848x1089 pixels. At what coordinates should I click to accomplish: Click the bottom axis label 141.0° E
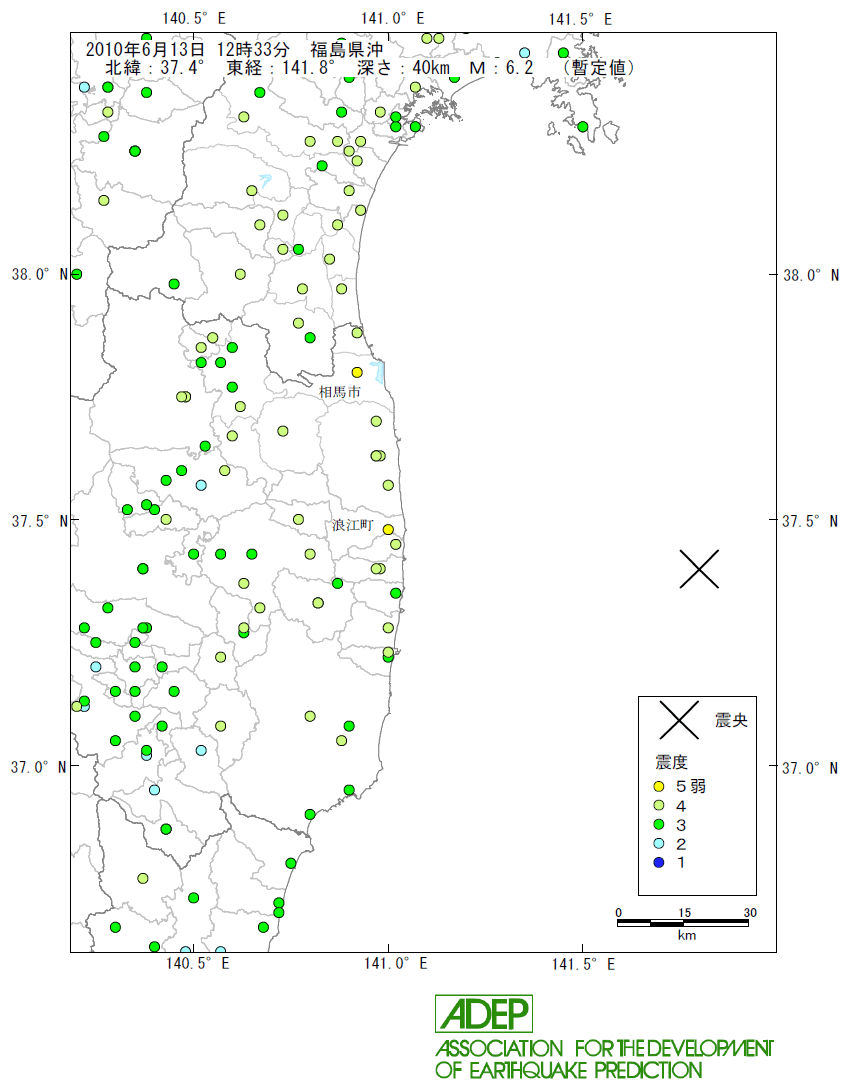point(396,963)
